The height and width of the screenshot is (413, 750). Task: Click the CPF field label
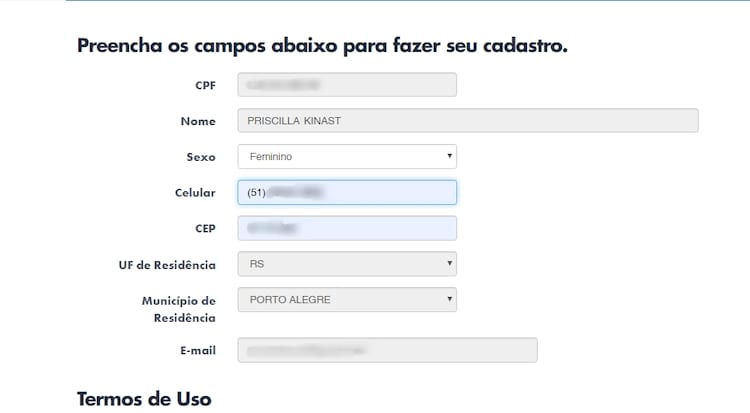205,86
